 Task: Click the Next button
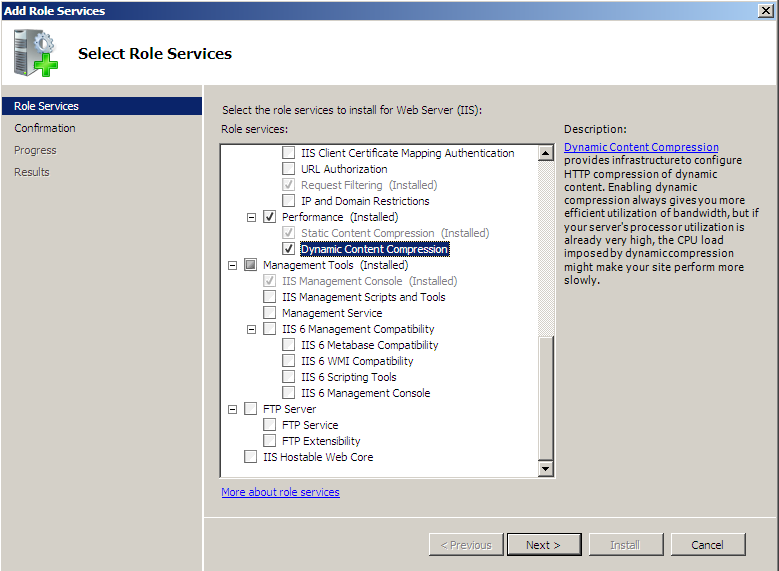pyautogui.click(x=543, y=545)
